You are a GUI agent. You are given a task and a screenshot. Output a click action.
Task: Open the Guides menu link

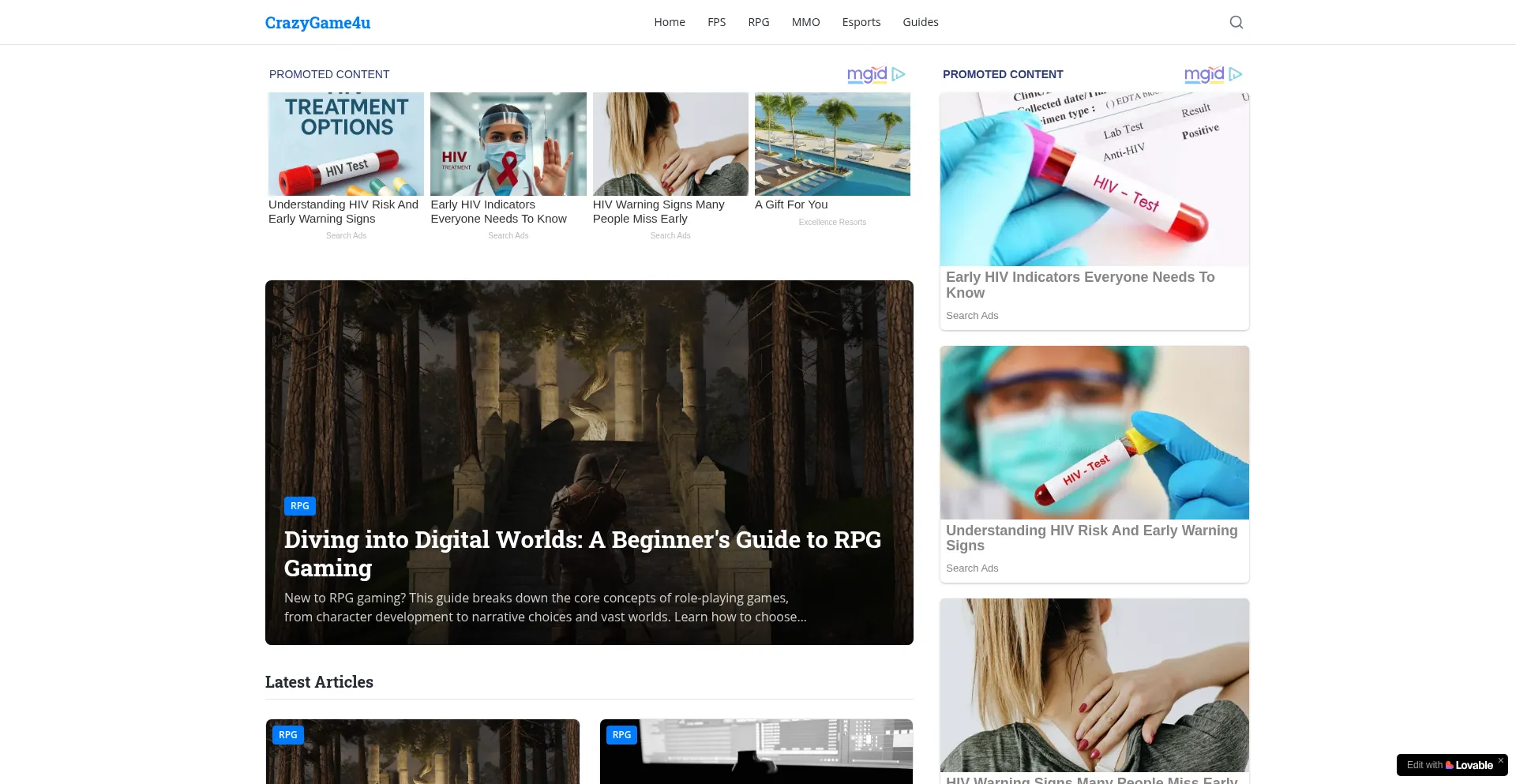[x=920, y=22]
